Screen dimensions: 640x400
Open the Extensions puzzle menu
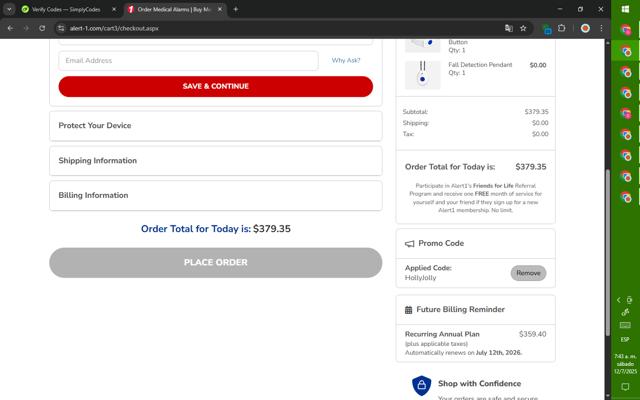pos(562,28)
